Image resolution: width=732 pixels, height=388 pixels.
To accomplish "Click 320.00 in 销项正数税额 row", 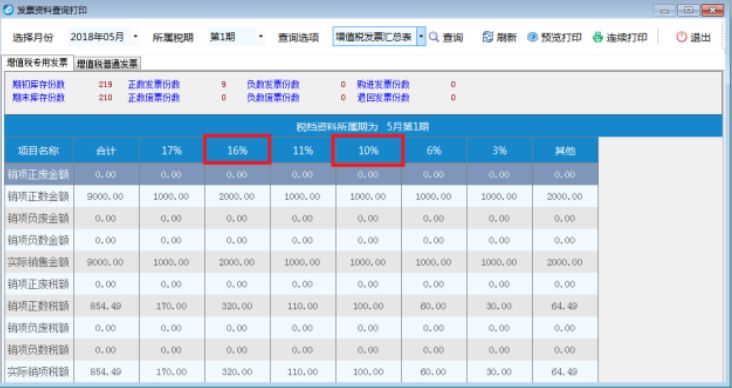I will tap(237, 306).
